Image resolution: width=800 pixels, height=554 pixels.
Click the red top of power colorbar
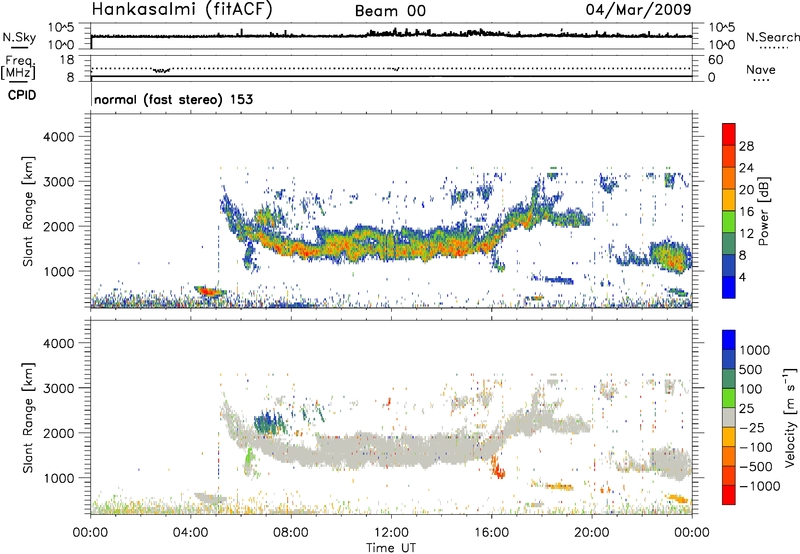point(729,134)
